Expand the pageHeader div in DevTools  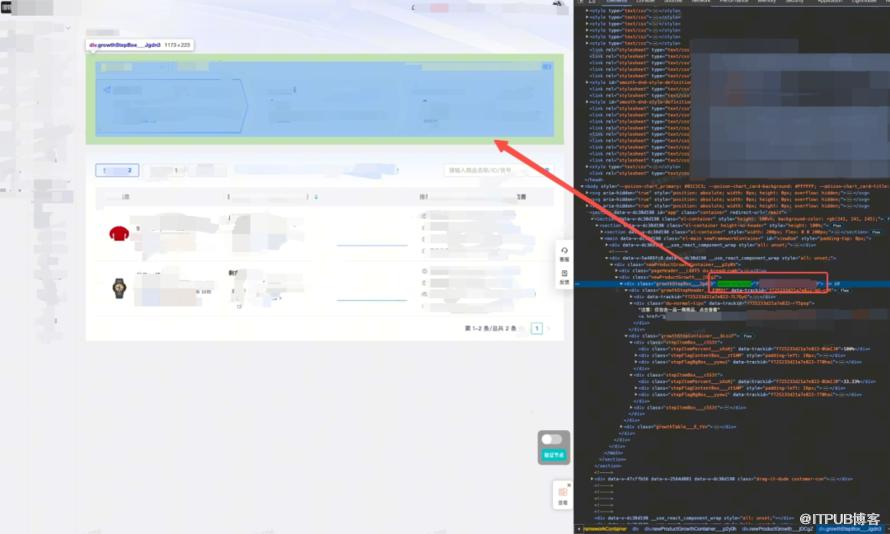click(616, 271)
